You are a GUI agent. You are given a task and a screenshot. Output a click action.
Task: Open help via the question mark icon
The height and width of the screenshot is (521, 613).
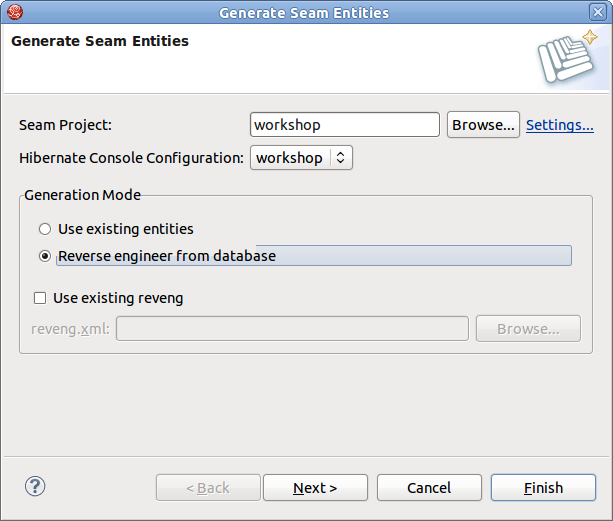(35, 487)
